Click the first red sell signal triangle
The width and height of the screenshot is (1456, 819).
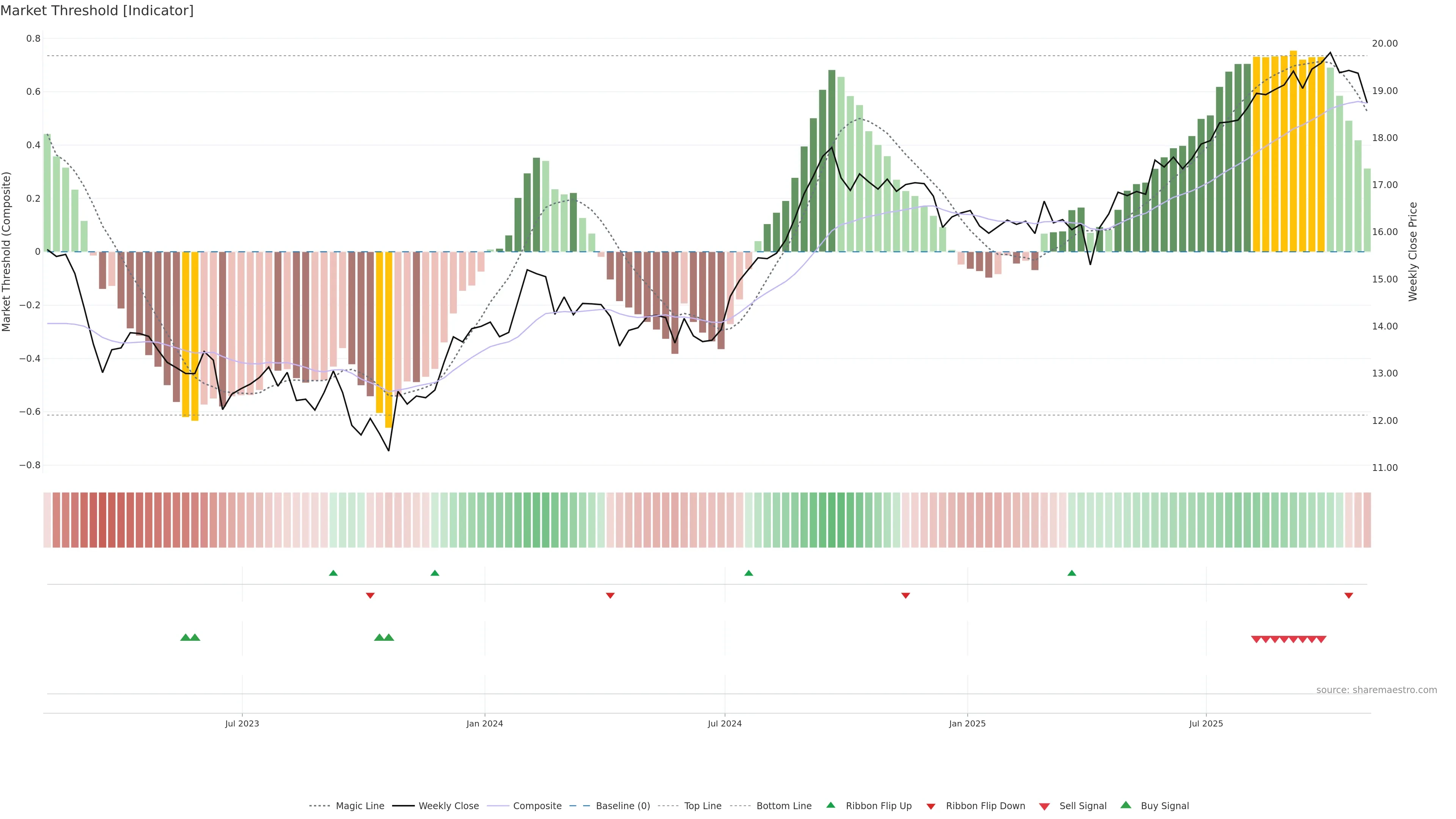click(1256, 639)
